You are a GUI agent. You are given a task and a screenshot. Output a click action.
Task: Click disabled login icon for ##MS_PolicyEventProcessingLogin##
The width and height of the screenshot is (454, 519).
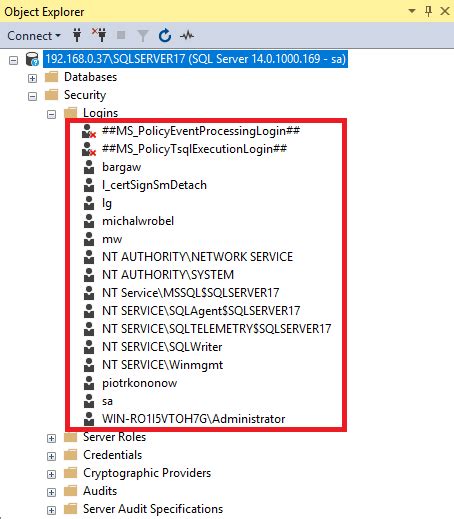tap(89, 131)
